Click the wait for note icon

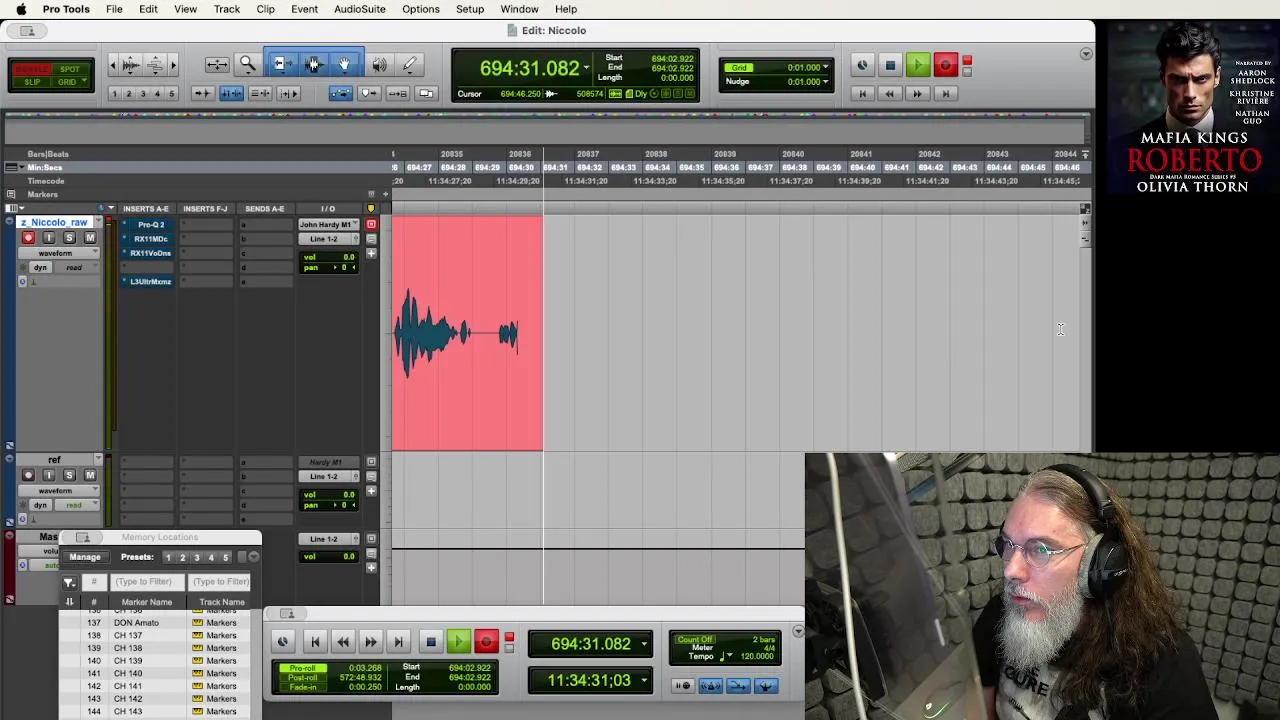pyautogui.click(x=683, y=686)
